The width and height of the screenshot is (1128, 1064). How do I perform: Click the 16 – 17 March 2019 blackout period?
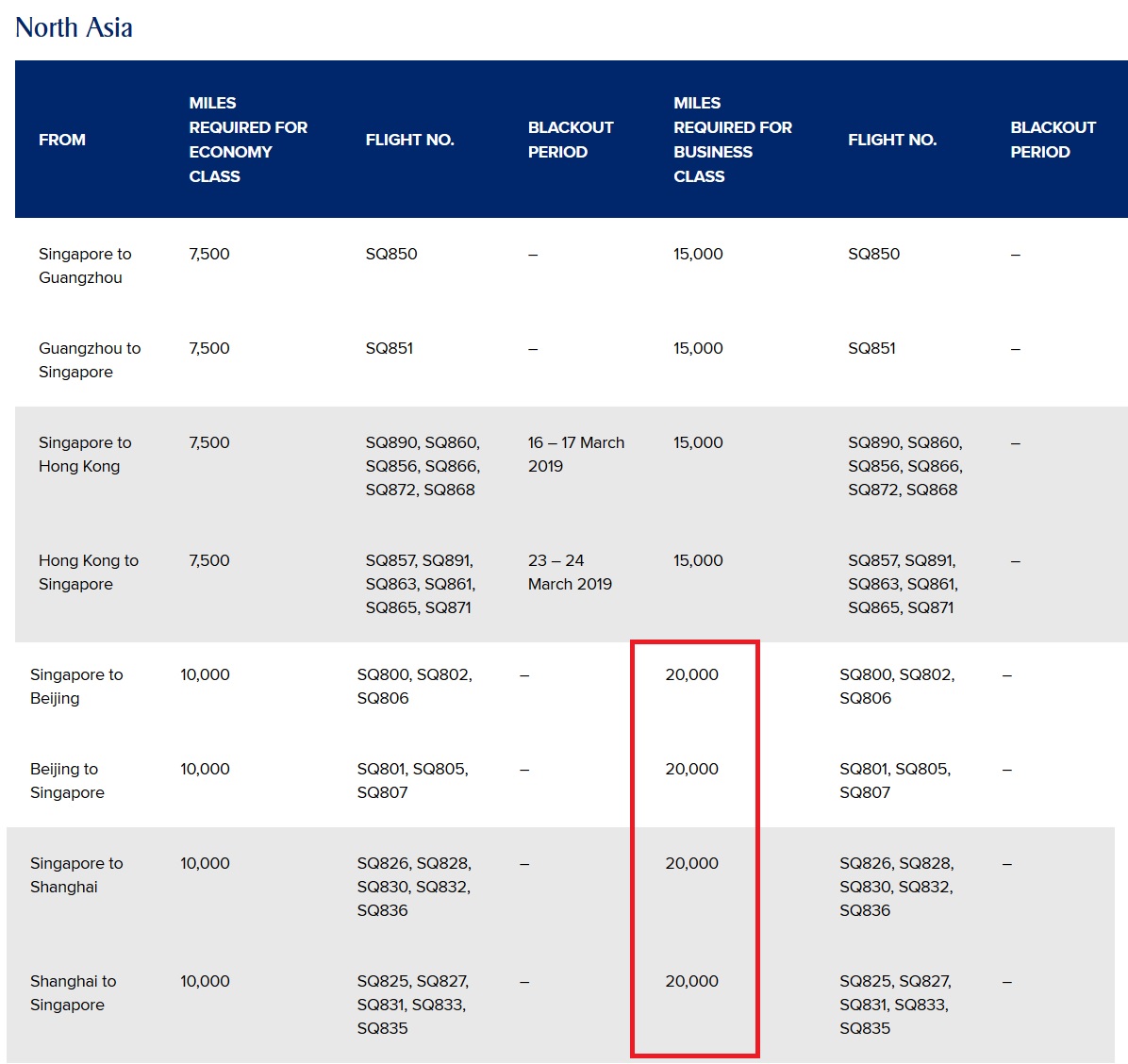point(575,455)
